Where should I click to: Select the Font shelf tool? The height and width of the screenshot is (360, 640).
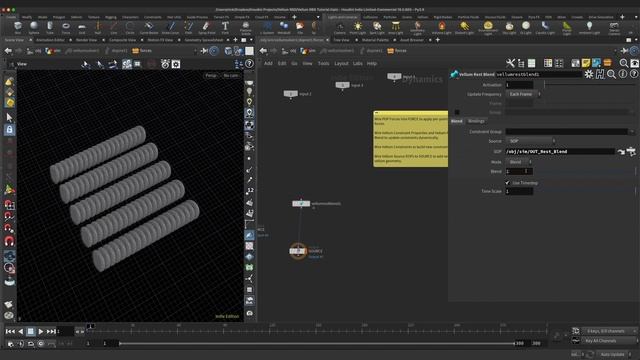tap(225, 28)
